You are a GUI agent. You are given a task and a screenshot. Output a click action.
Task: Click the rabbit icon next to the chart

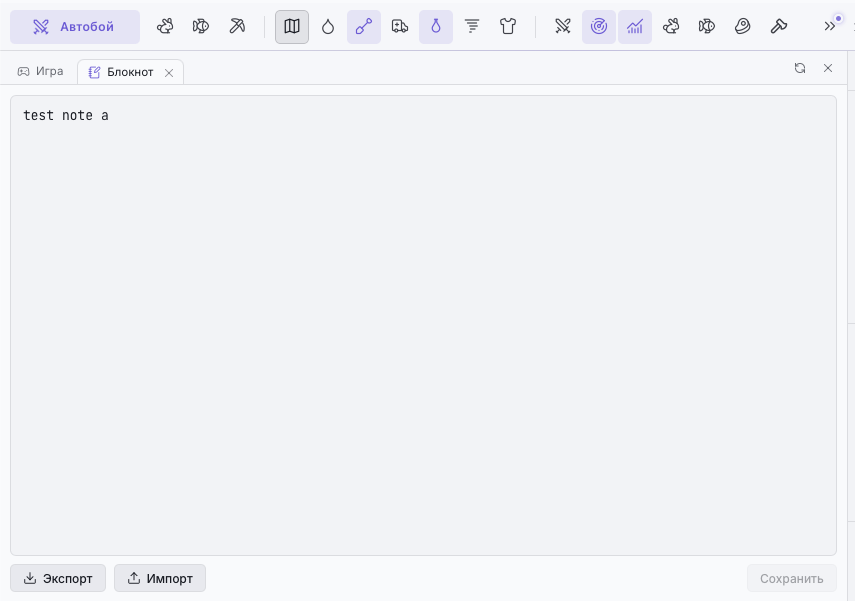tap(671, 27)
